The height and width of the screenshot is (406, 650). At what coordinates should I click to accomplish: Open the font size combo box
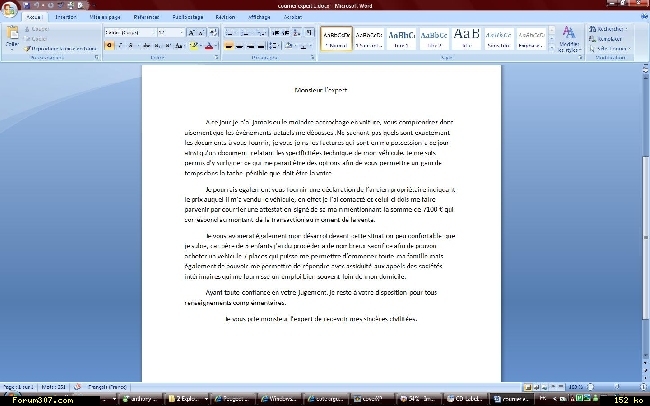point(171,32)
